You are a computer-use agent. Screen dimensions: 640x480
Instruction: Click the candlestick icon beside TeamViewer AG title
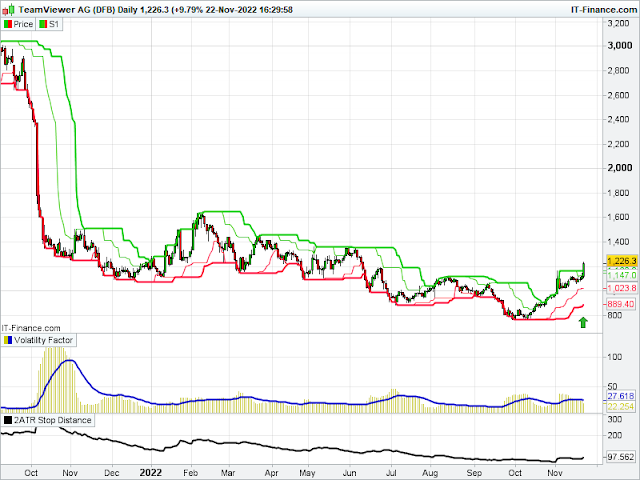(x=9, y=9)
